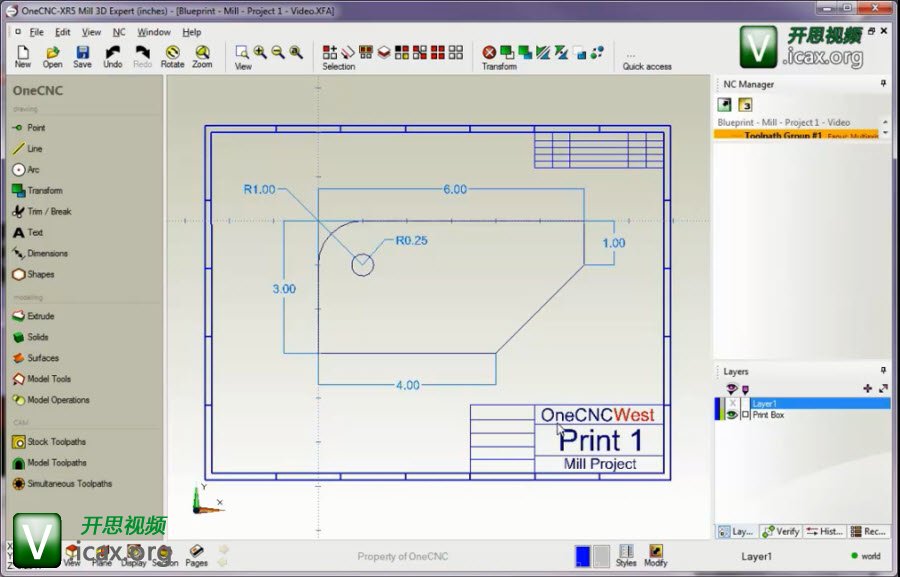Click the red X delete icon in Transform
This screenshot has height=577, width=900.
489,52
